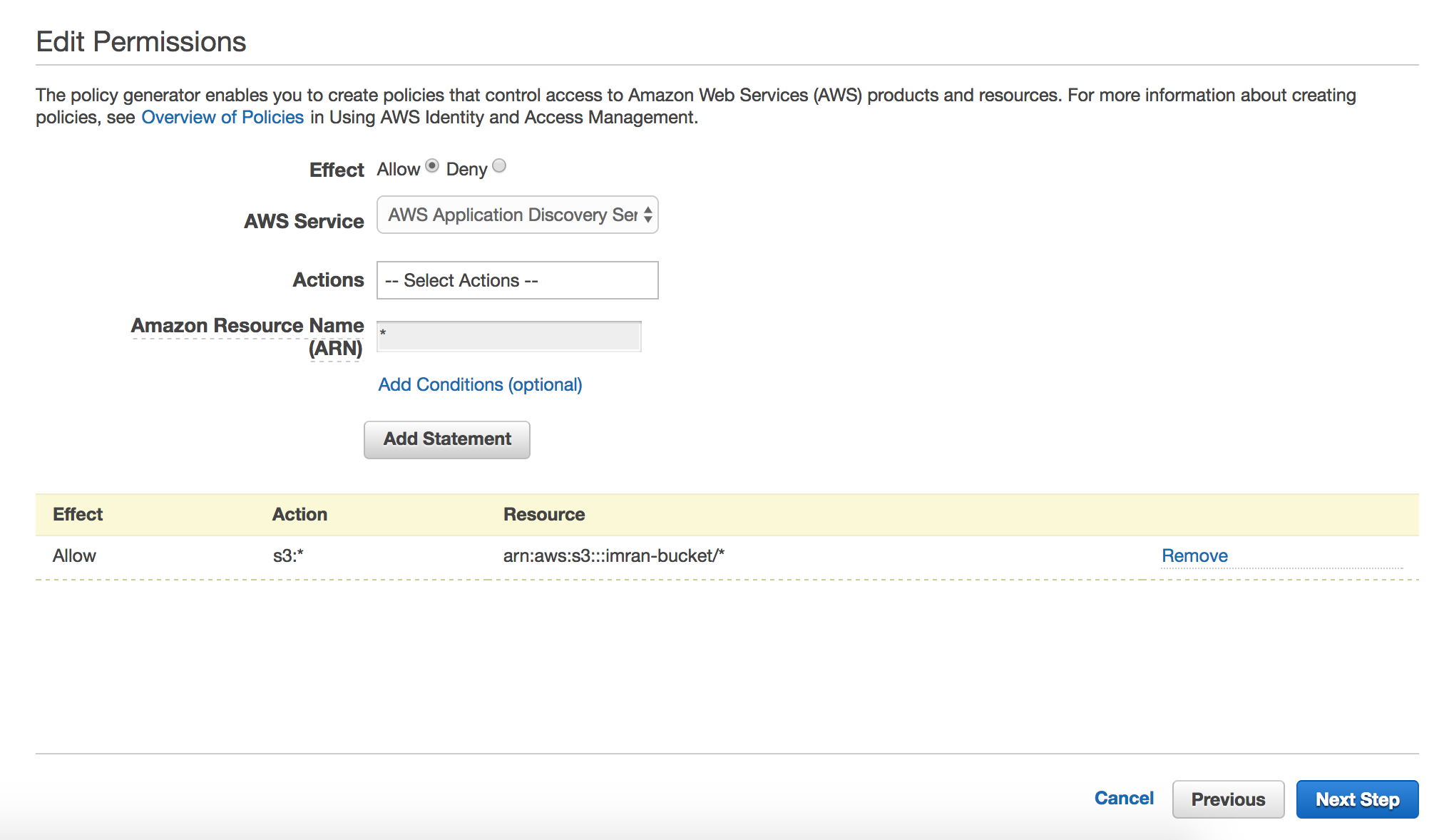Click the ARN input field
Screen dimensions: 1449x840
point(508,336)
